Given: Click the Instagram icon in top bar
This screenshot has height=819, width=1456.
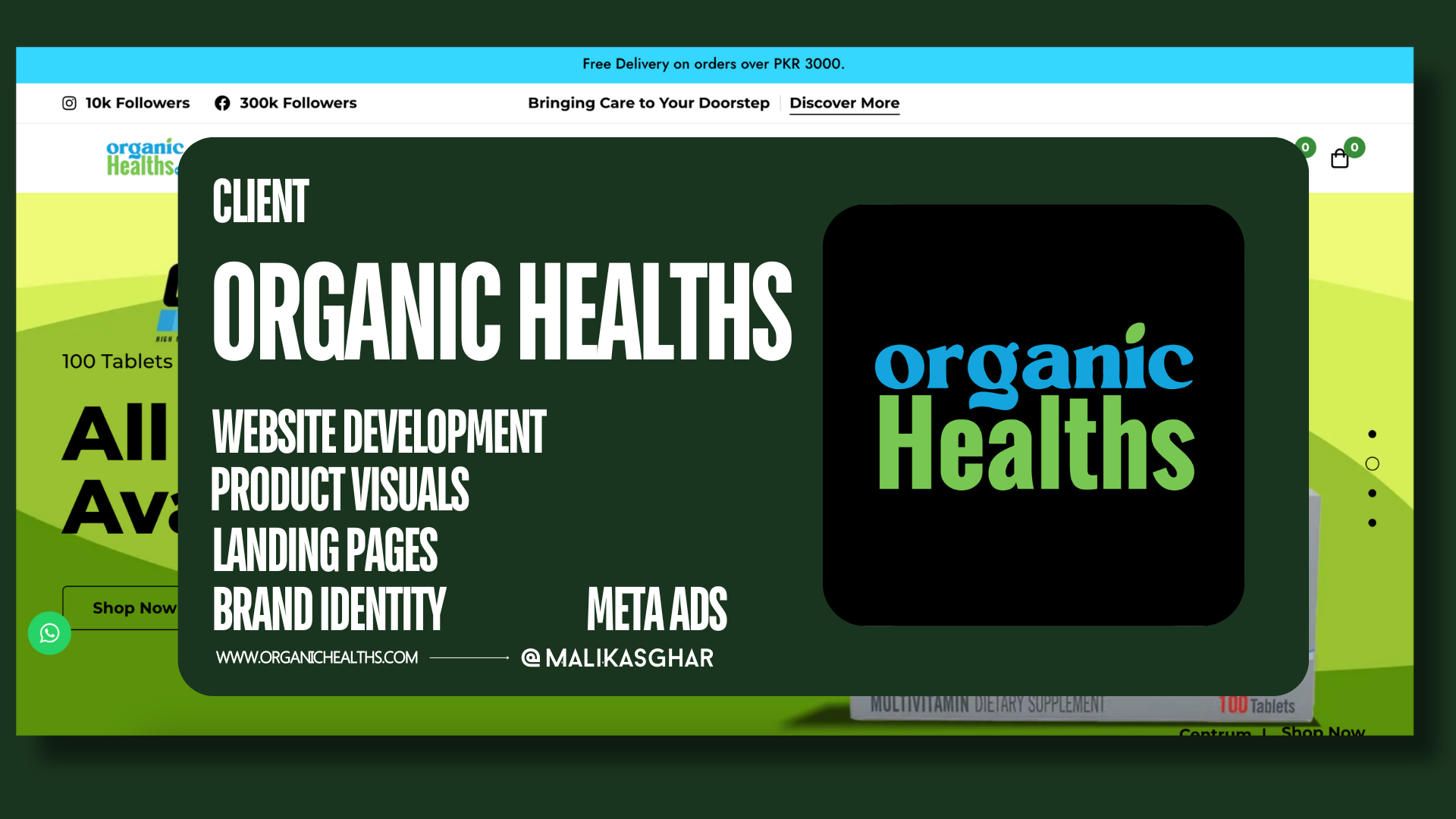Looking at the screenshot, I should 69,103.
